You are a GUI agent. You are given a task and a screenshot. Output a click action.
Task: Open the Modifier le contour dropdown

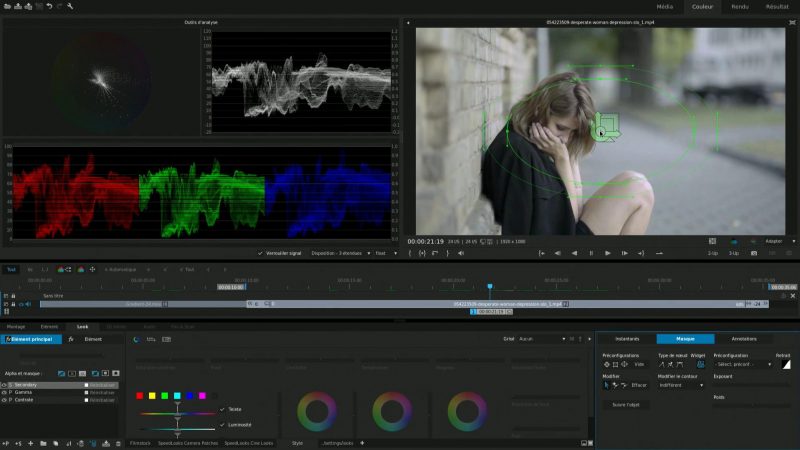[681, 385]
